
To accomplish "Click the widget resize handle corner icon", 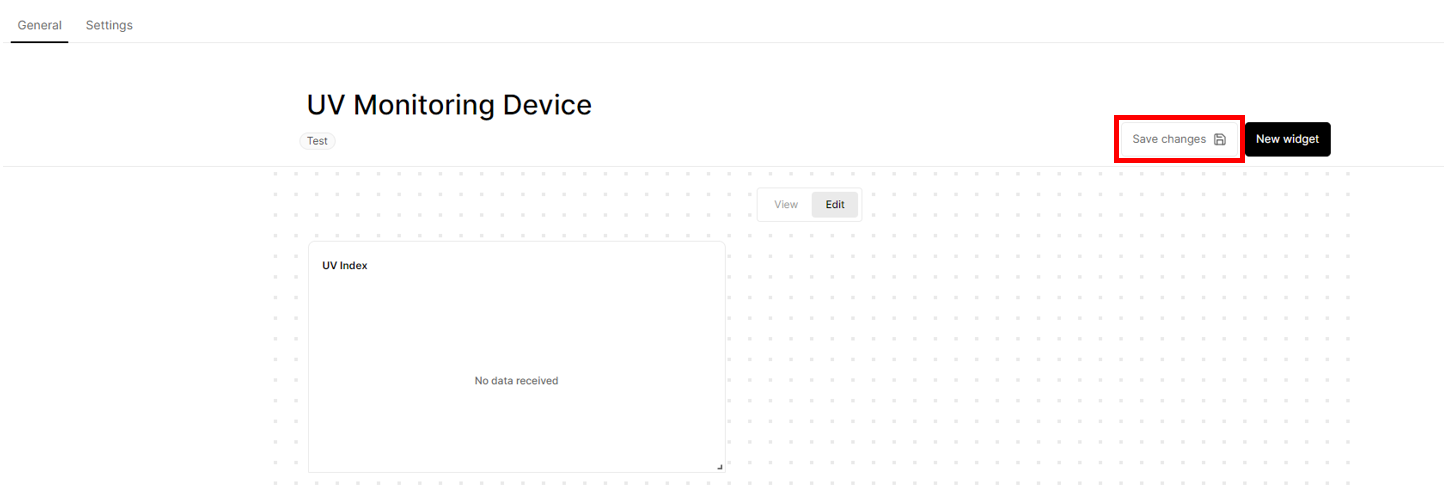I will pos(719,466).
